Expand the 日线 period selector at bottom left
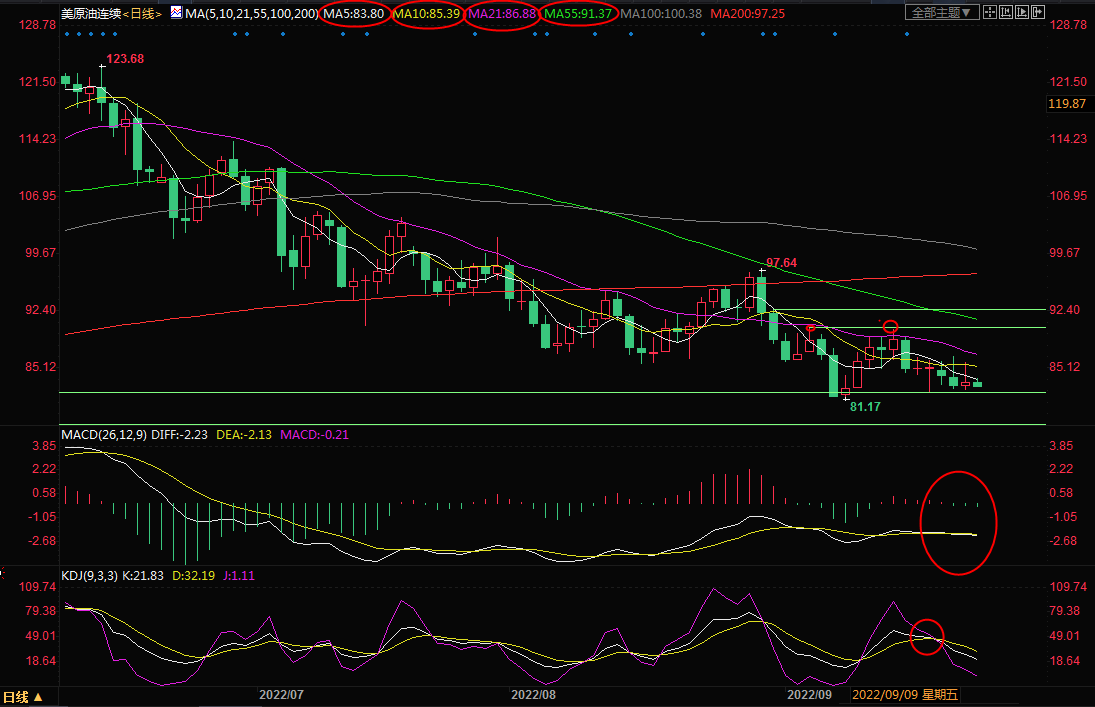This screenshot has height=707, width=1095. (23, 697)
